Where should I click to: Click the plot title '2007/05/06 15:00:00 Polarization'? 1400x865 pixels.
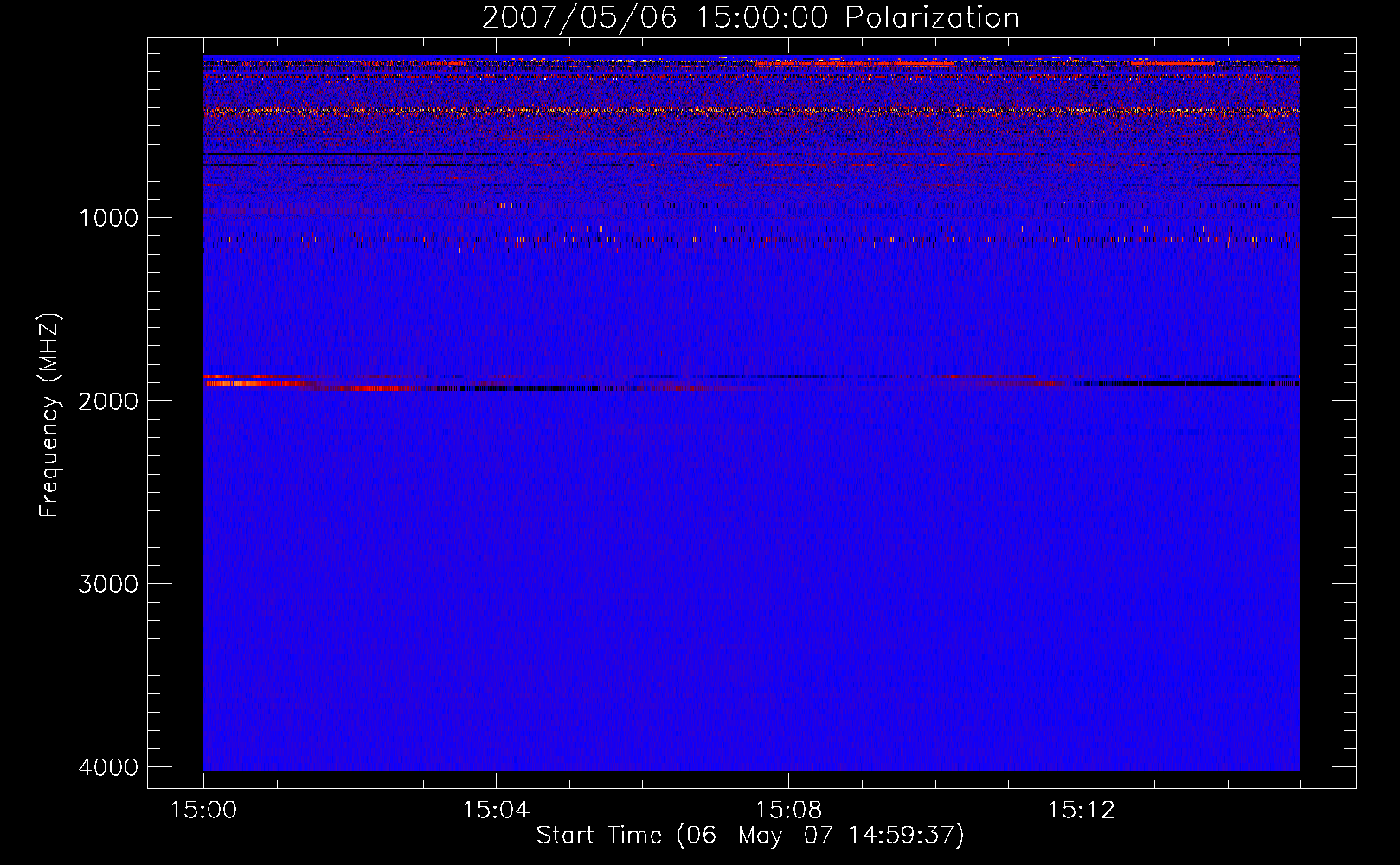pos(750,18)
